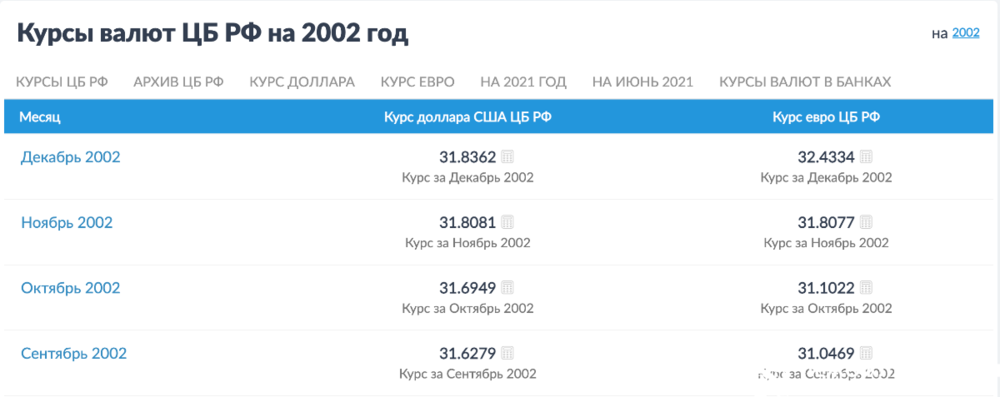Screen dimensions: 1000x397
Task: Open calculator icon beside 31.8362 dollar rate
Action: coord(508,157)
